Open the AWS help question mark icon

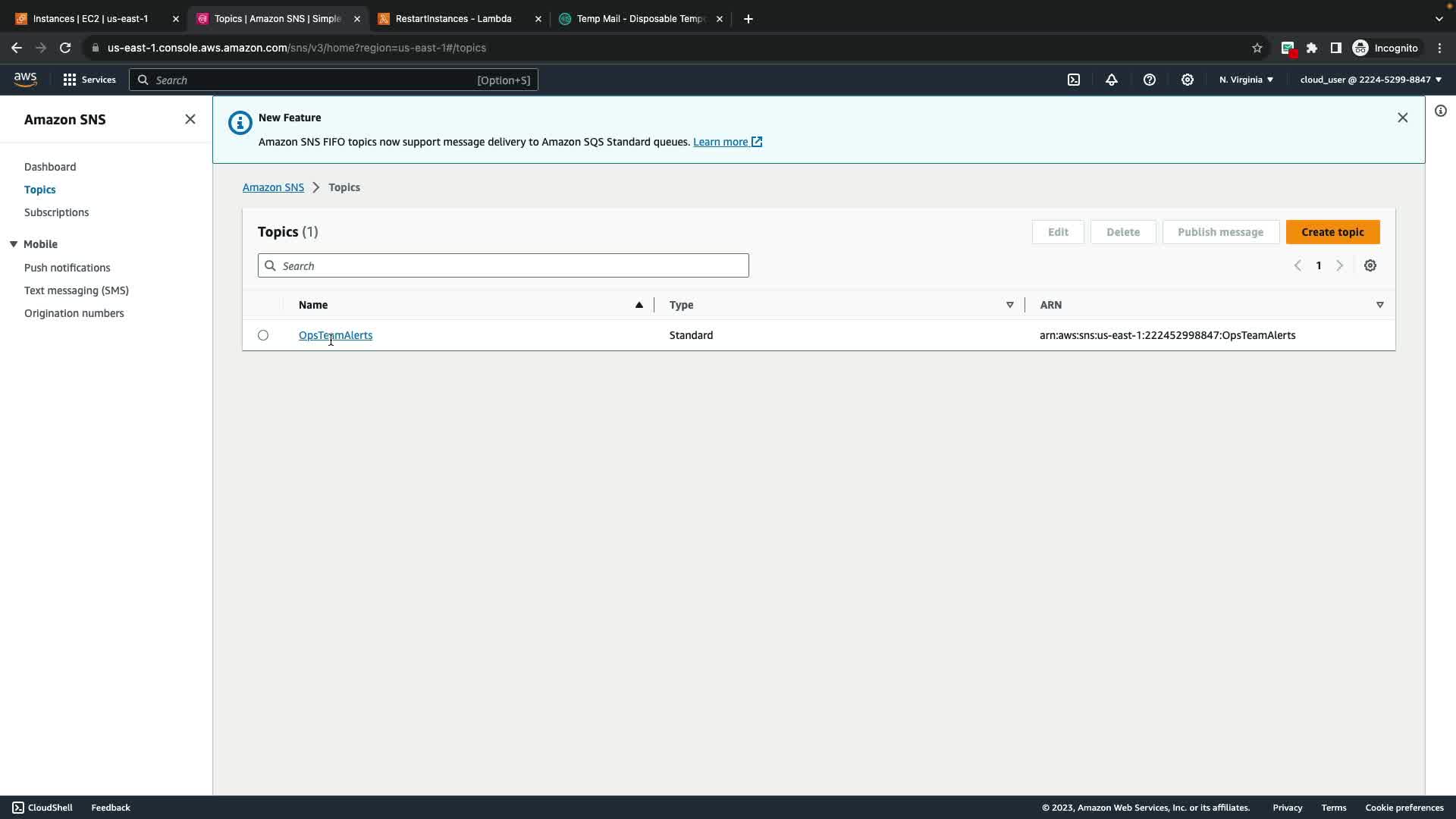tap(1150, 80)
